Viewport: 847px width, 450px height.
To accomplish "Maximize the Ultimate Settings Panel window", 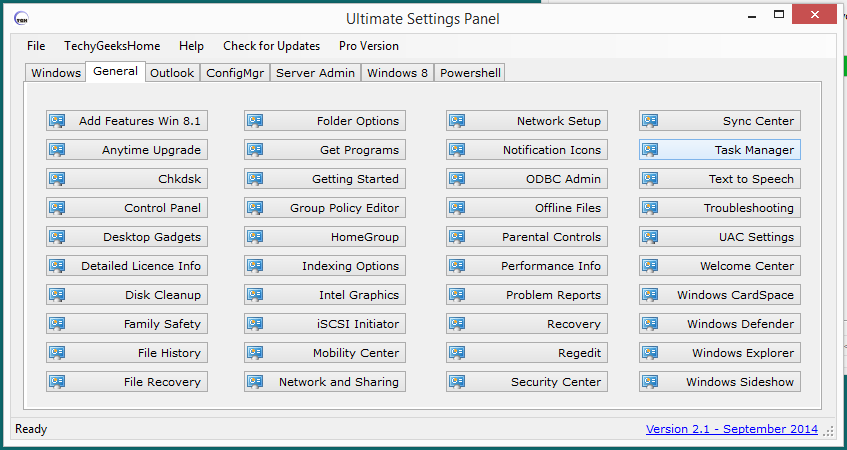I will 779,15.
